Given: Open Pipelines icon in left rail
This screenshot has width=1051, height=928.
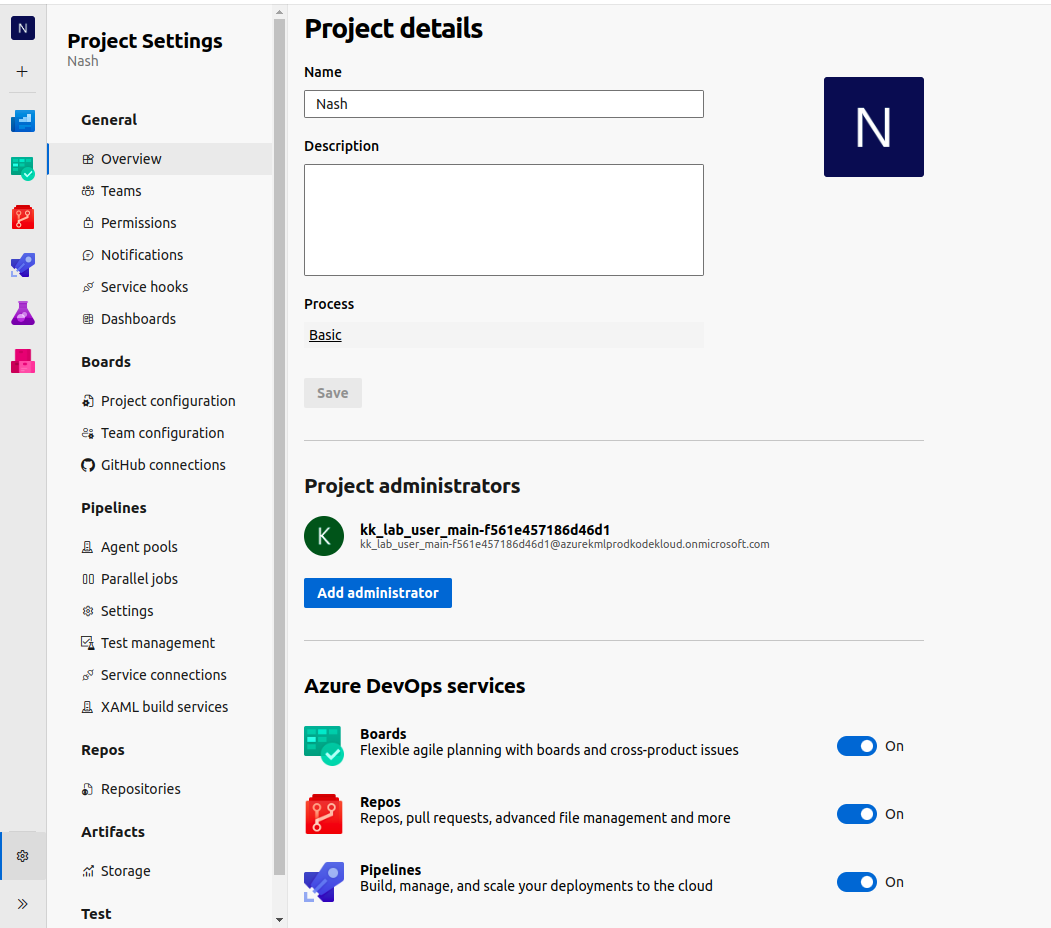Looking at the screenshot, I should pos(22,265).
